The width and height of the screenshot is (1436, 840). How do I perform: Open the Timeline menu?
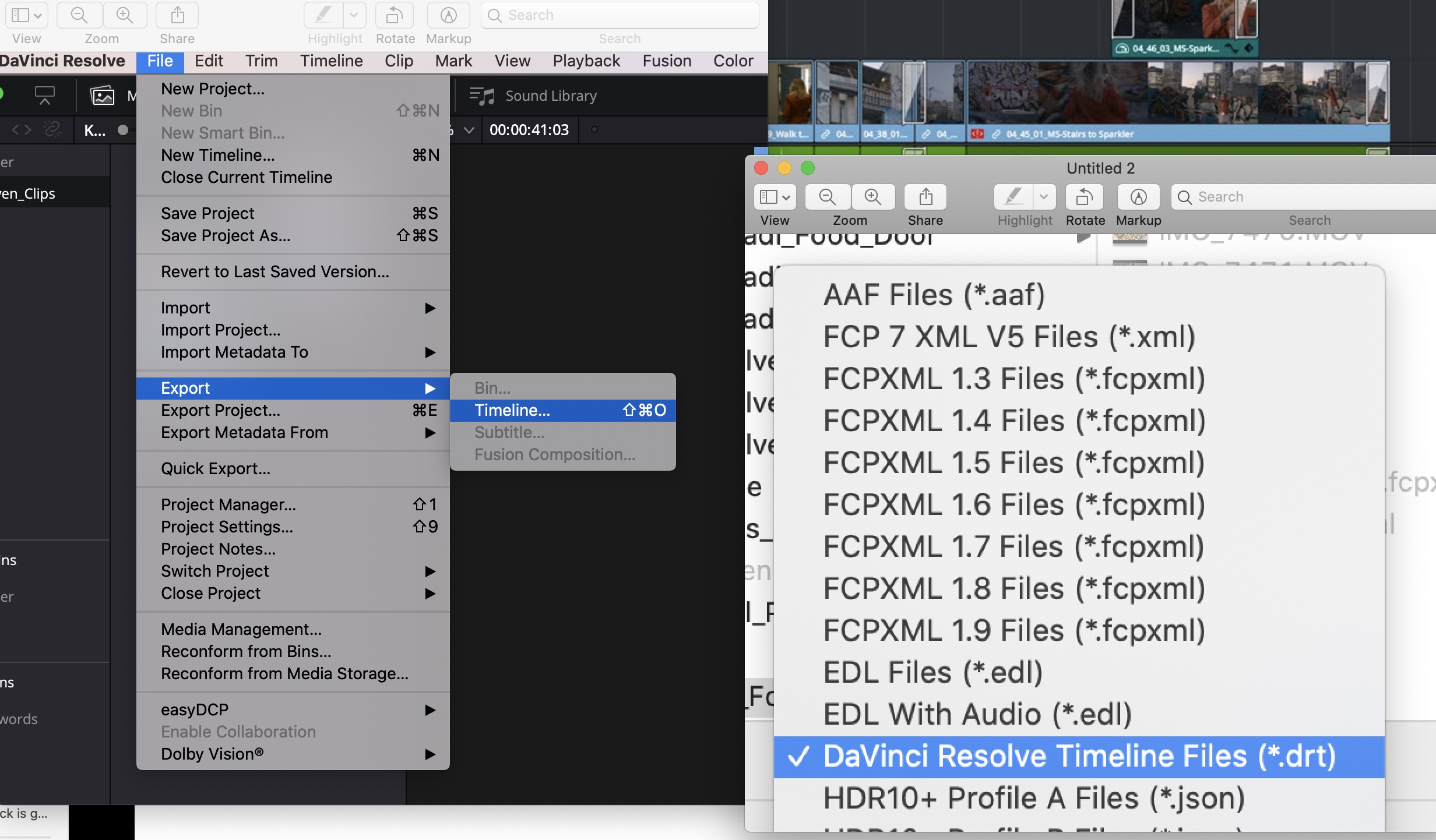click(x=332, y=61)
